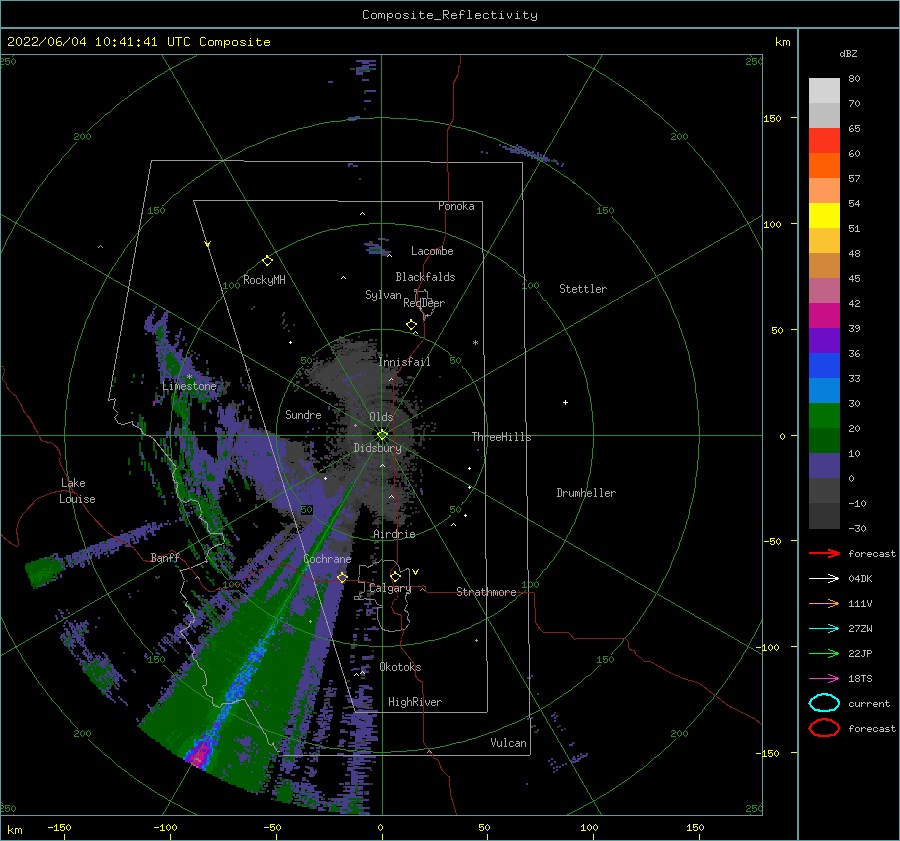900x841 pixels.
Task: Click the red forecast arrow in legend
Action: (x=824, y=553)
